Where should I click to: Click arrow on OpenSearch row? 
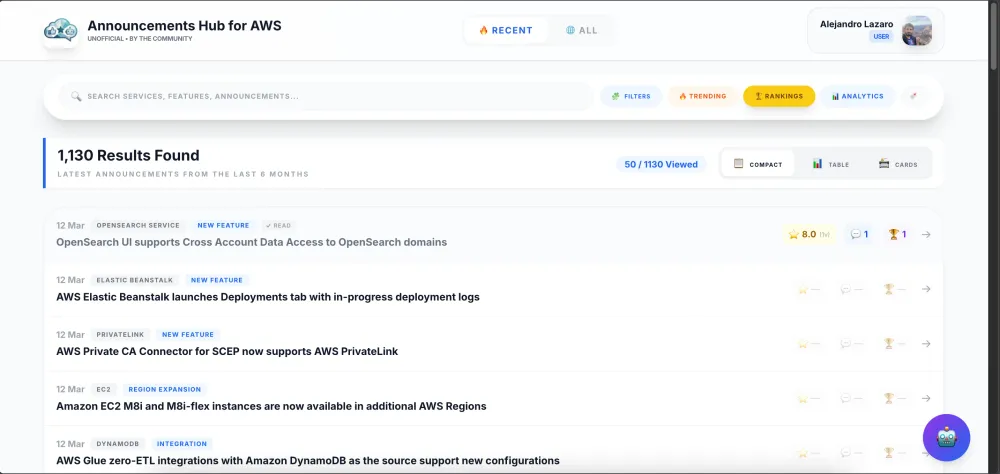926,234
